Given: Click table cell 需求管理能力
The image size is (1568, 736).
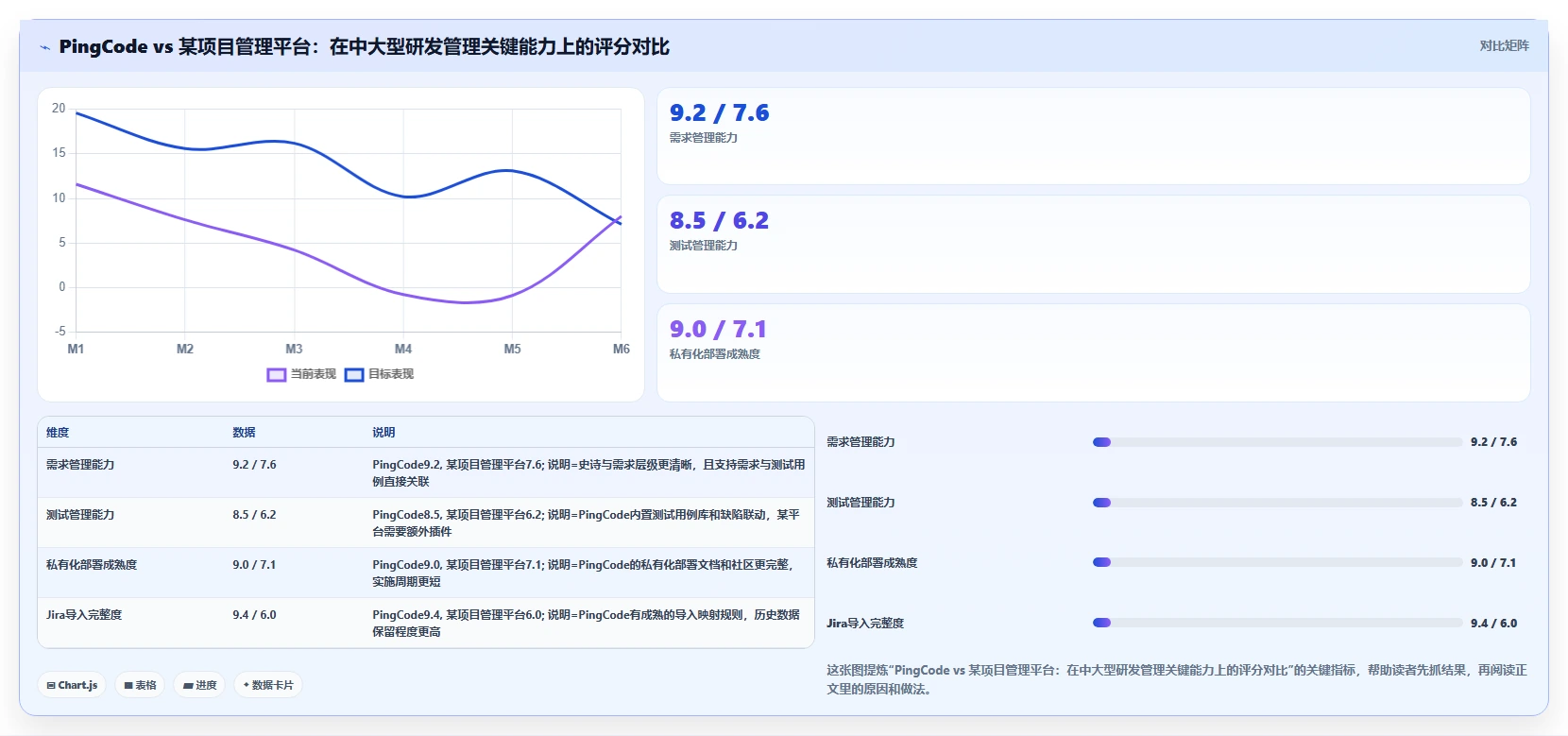Looking at the screenshot, I should click(x=80, y=465).
